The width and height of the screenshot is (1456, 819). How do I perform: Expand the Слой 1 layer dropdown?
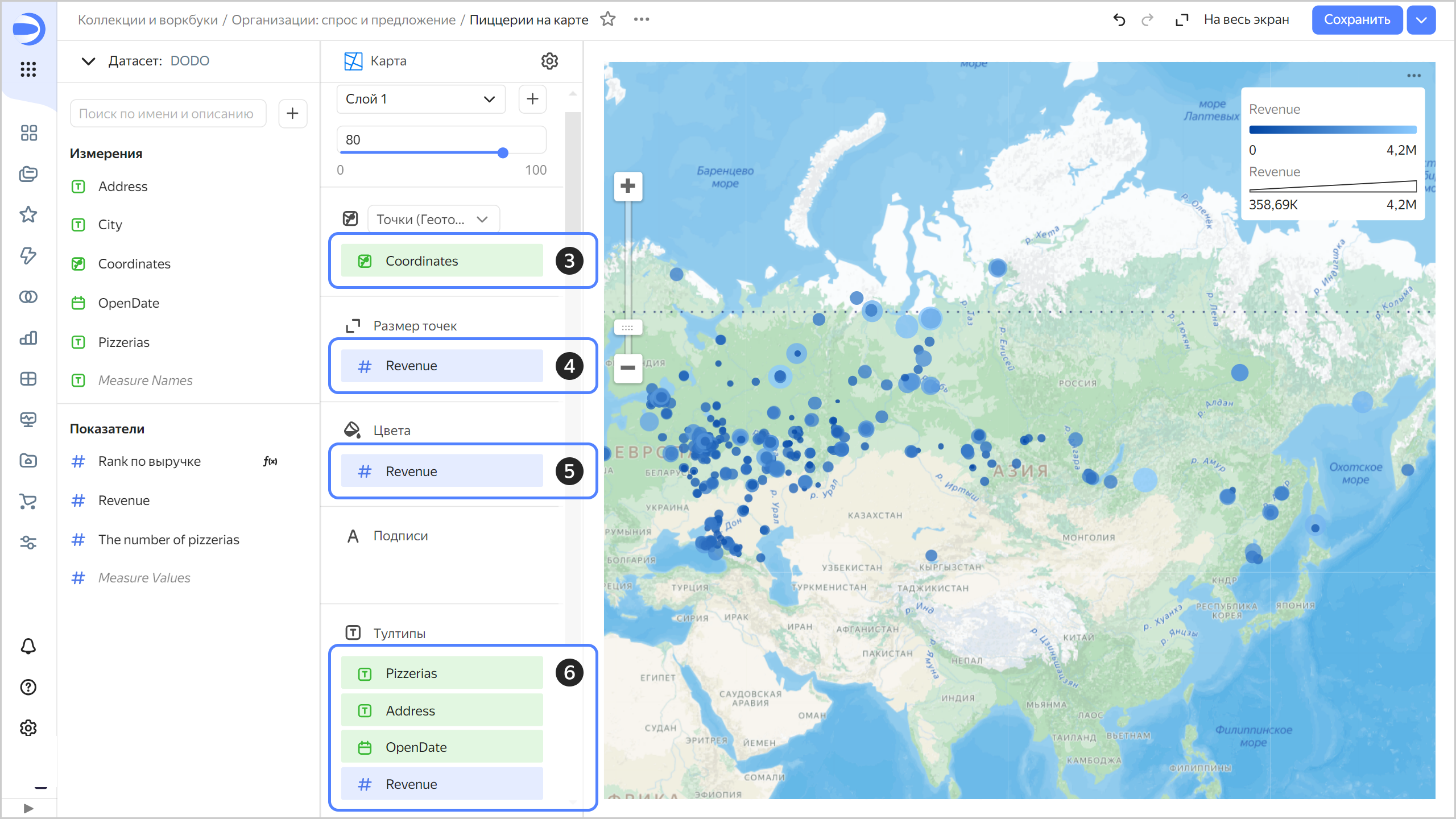(421, 99)
